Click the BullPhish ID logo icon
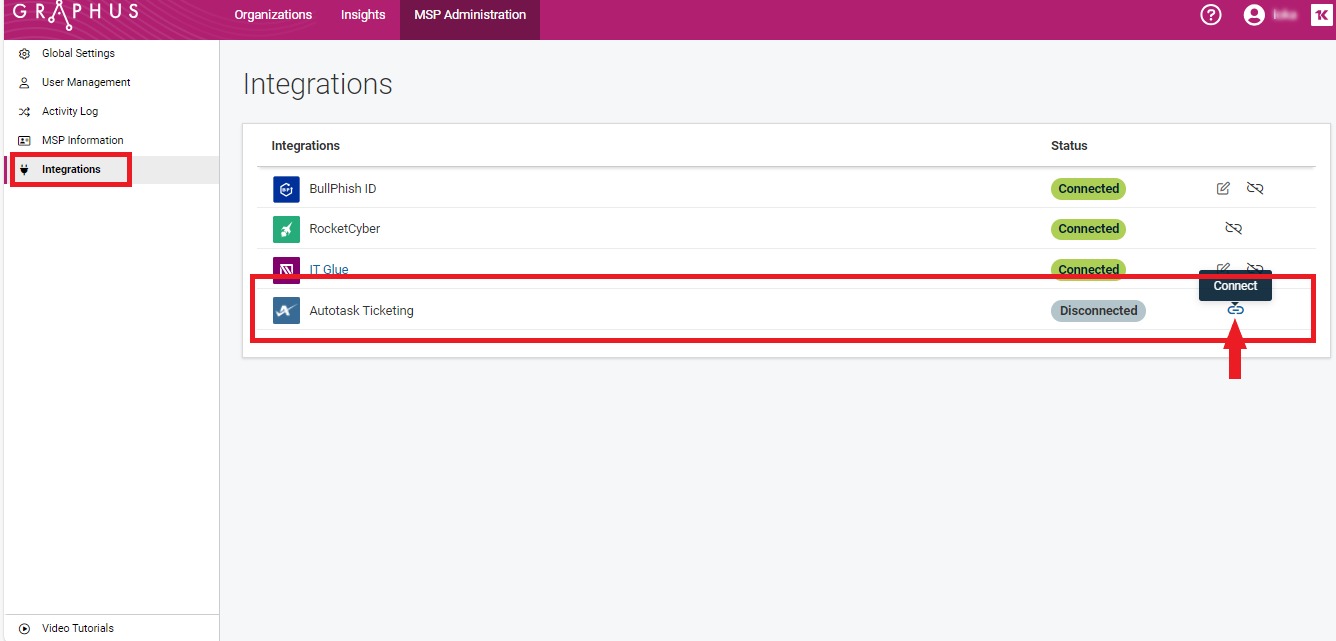 (286, 189)
